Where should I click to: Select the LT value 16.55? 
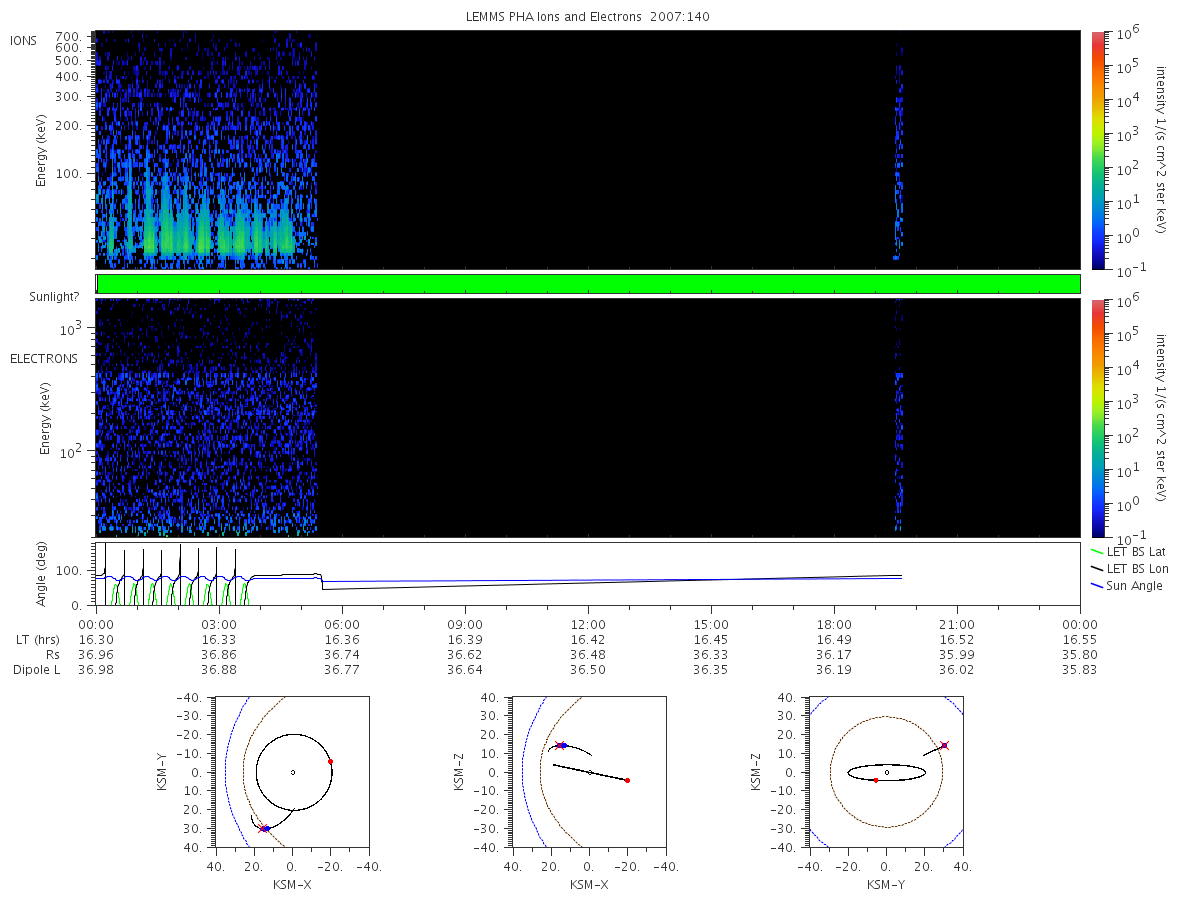click(1080, 639)
